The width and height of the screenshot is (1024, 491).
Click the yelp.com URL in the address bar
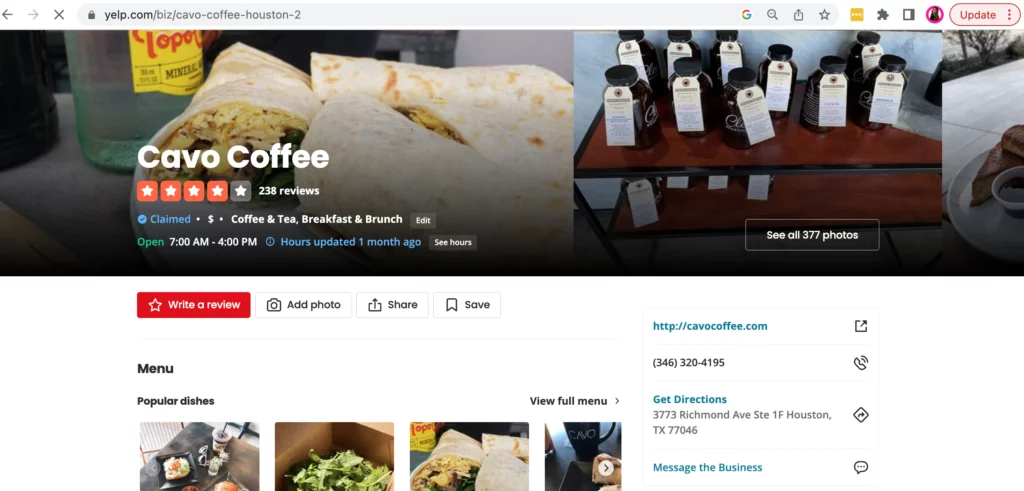pyautogui.click(x=203, y=14)
